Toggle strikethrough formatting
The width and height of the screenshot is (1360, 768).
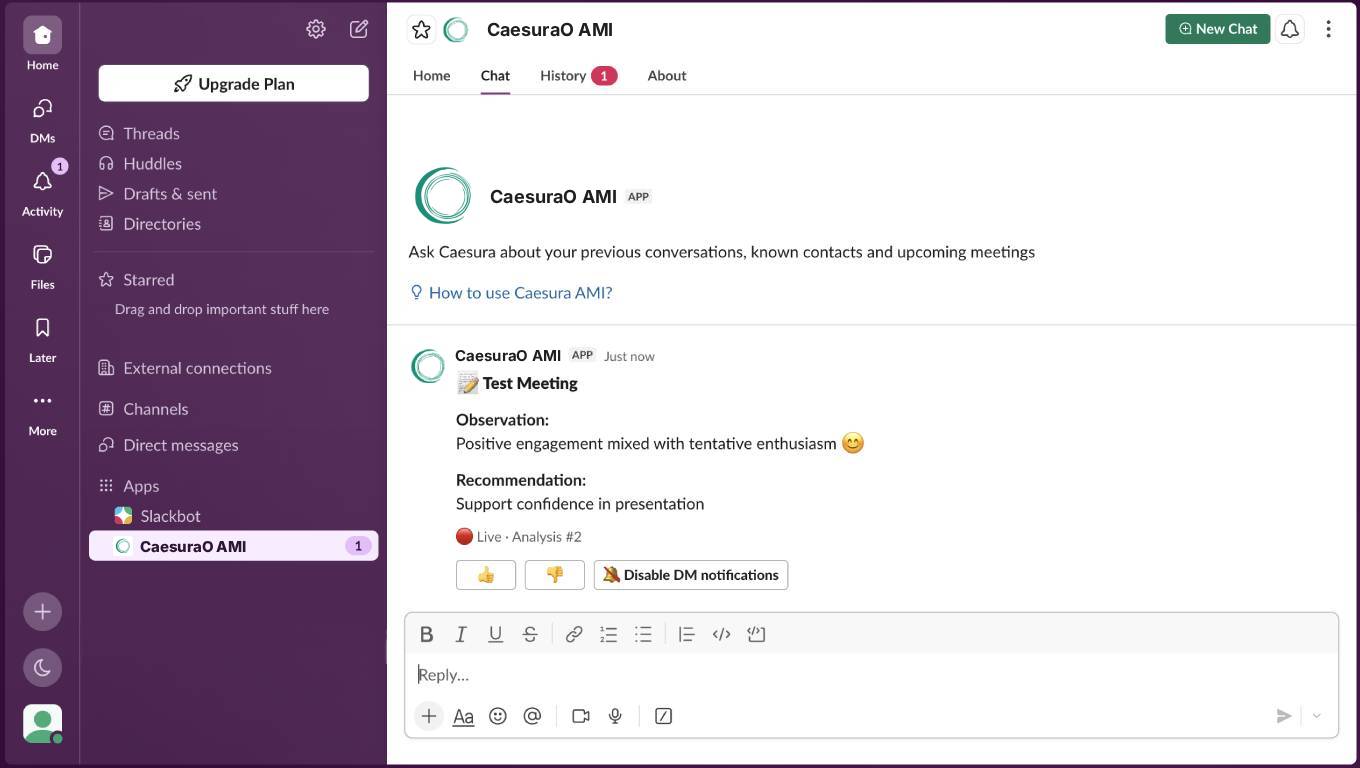530,634
